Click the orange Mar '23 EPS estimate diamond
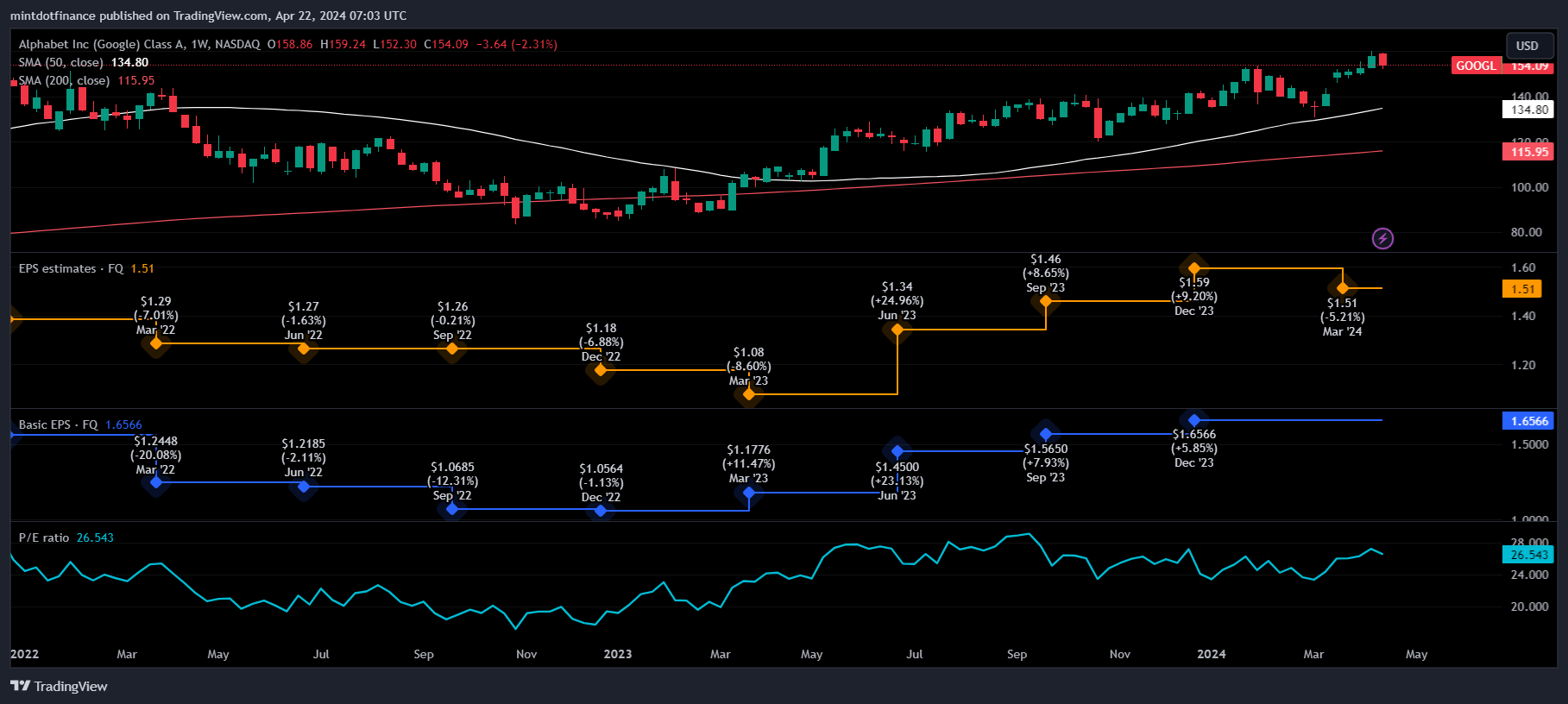This screenshot has width=1568, height=704. pyautogui.click(x=749, y=394)
